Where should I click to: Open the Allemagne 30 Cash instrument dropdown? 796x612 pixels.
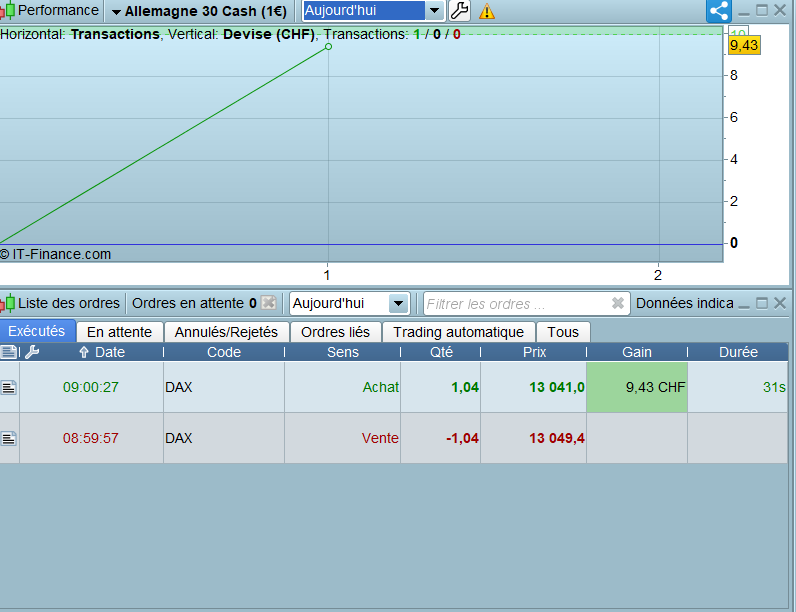198,11
